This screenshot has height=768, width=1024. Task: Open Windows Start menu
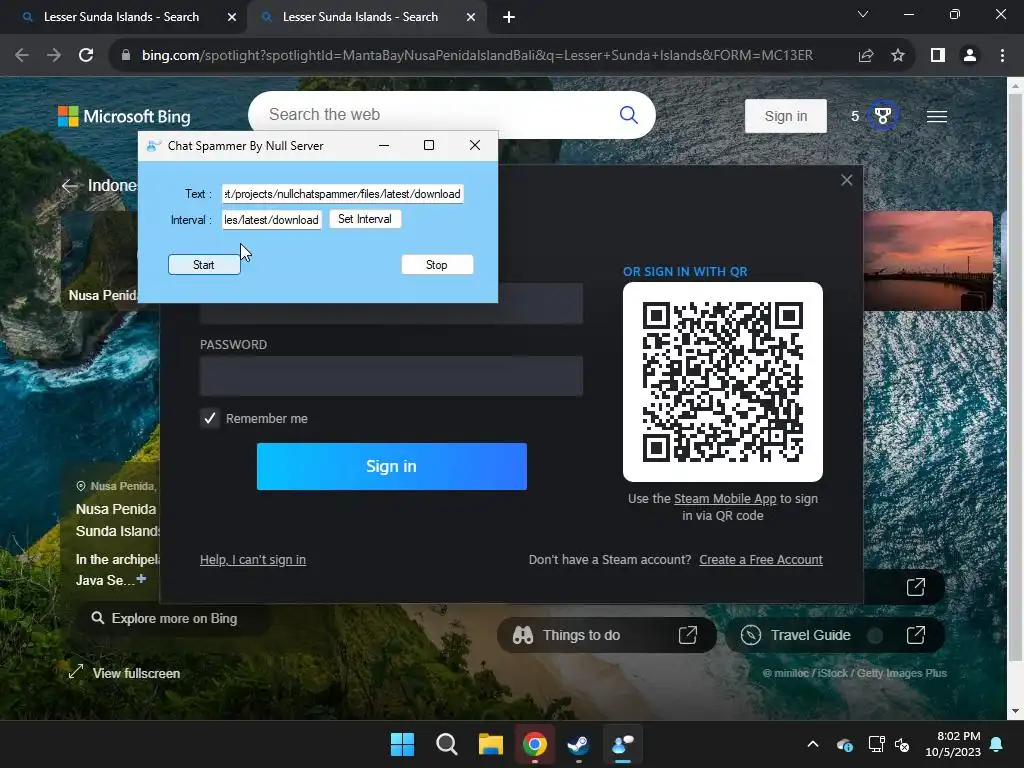402,744
